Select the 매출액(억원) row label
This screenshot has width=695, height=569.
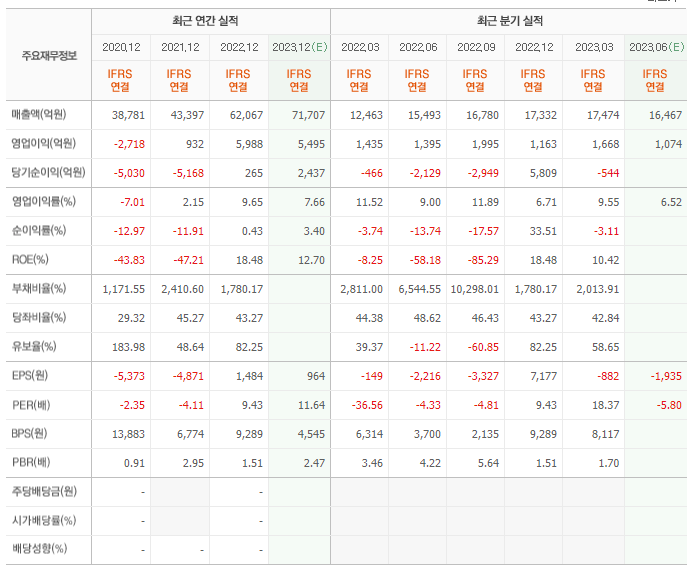coord(39,115)
